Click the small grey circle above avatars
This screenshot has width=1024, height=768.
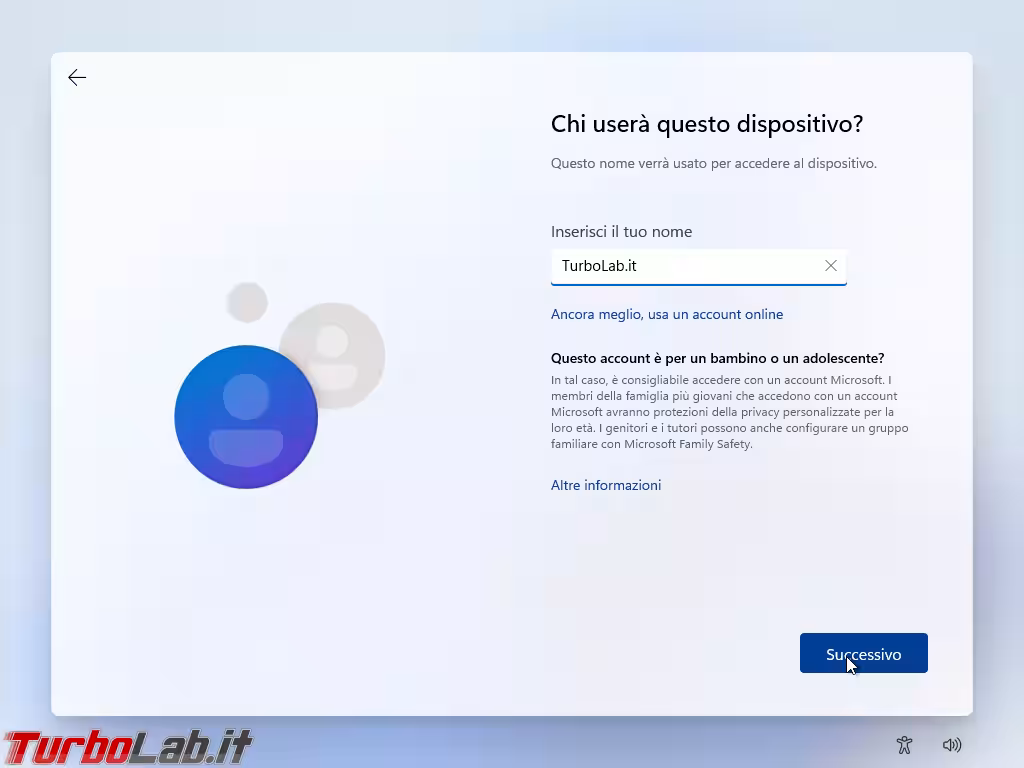tap(247, 301)
